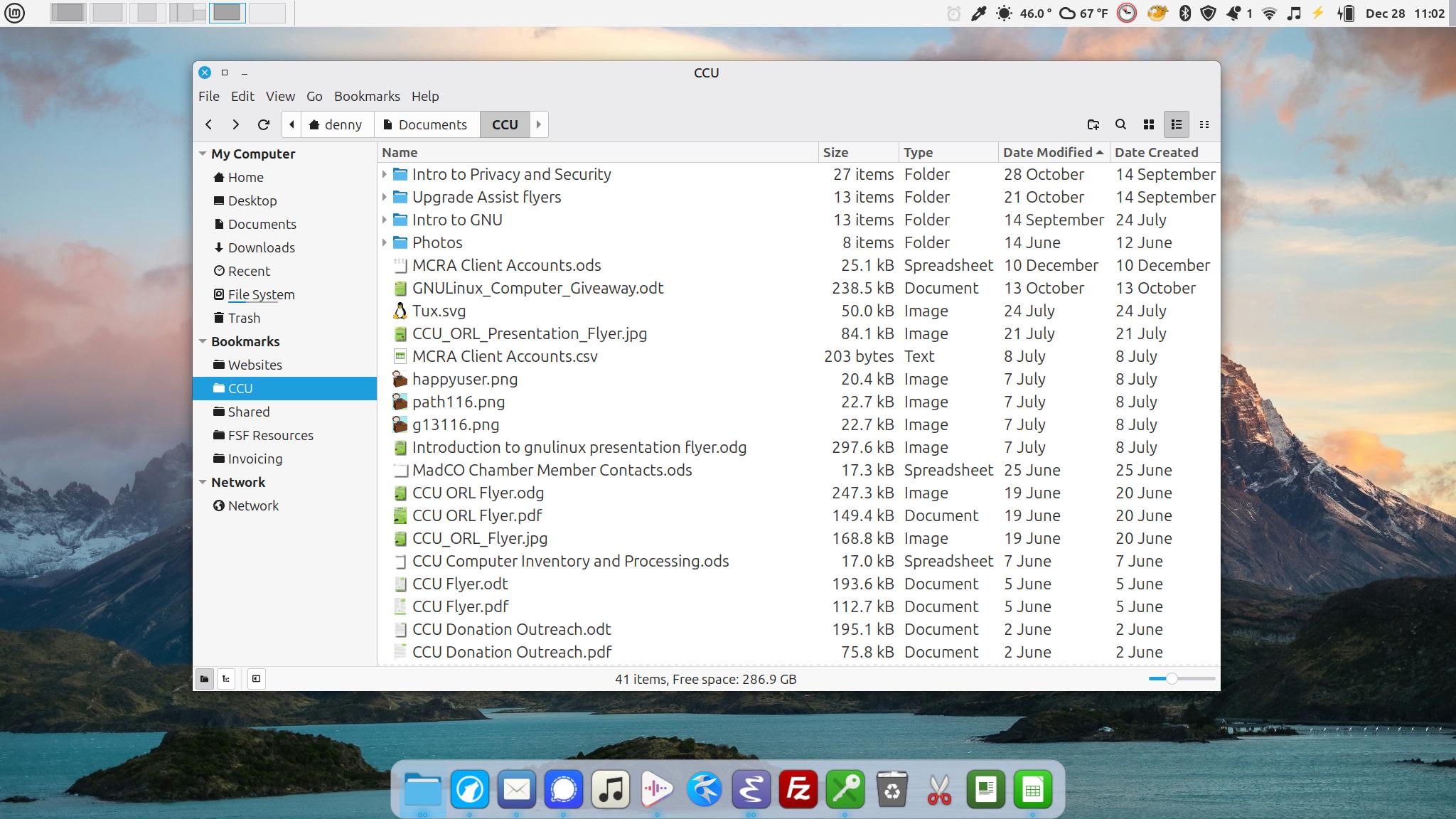Go back using the navigation arrow
1456x819 pixels.
point(210,124)
